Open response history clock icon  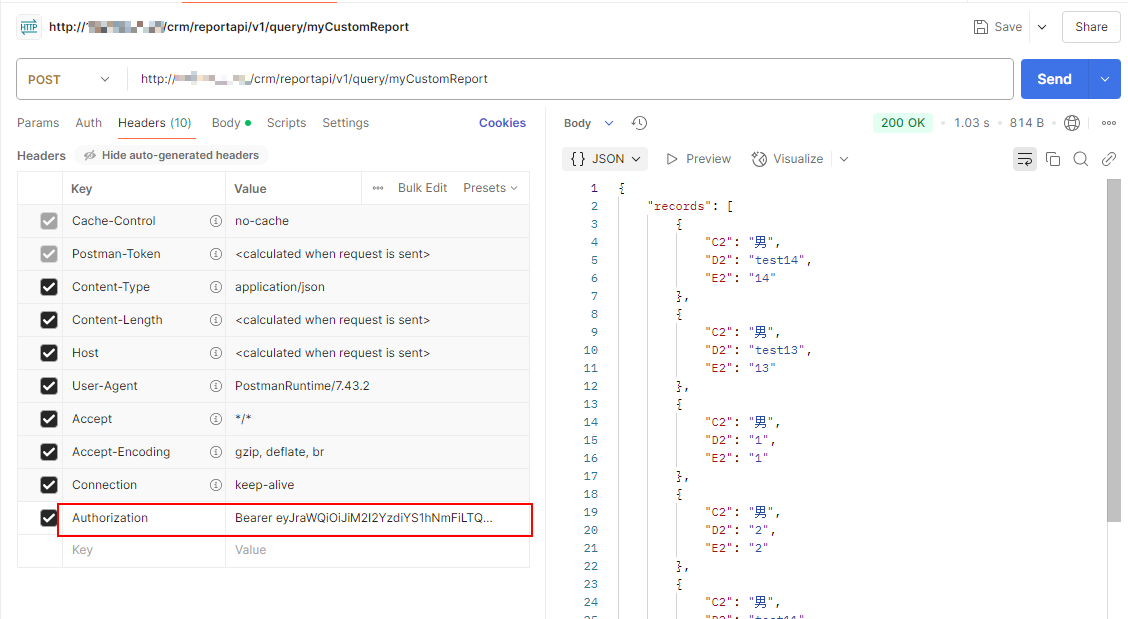639,123
